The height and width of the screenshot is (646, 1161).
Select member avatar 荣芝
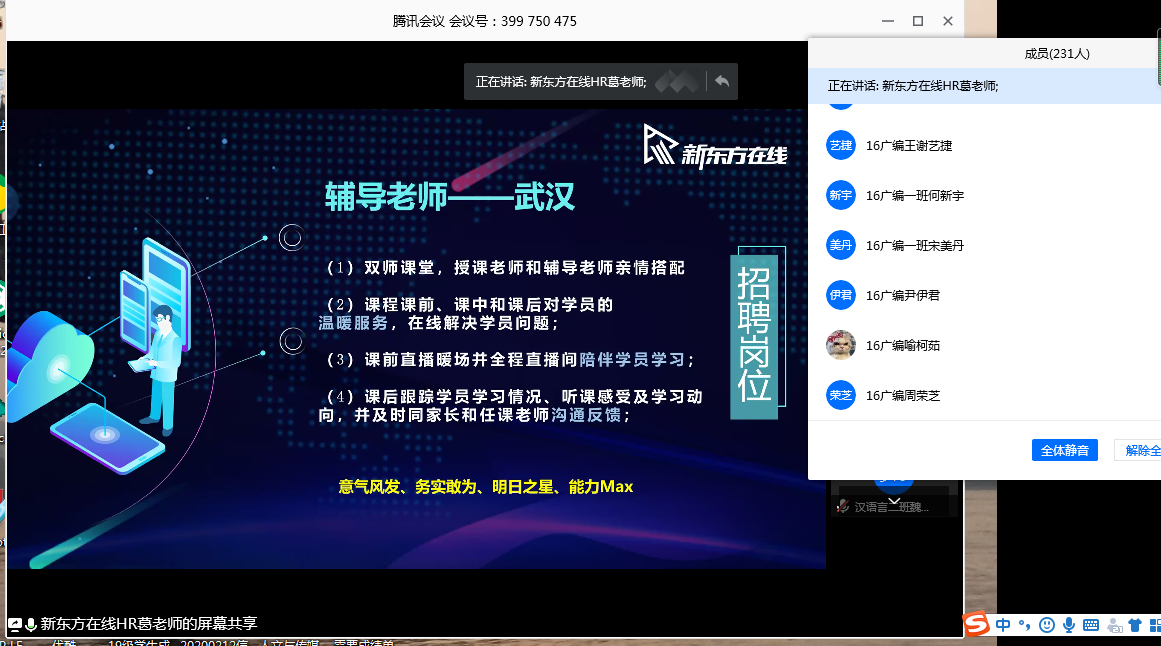[840, 396]
